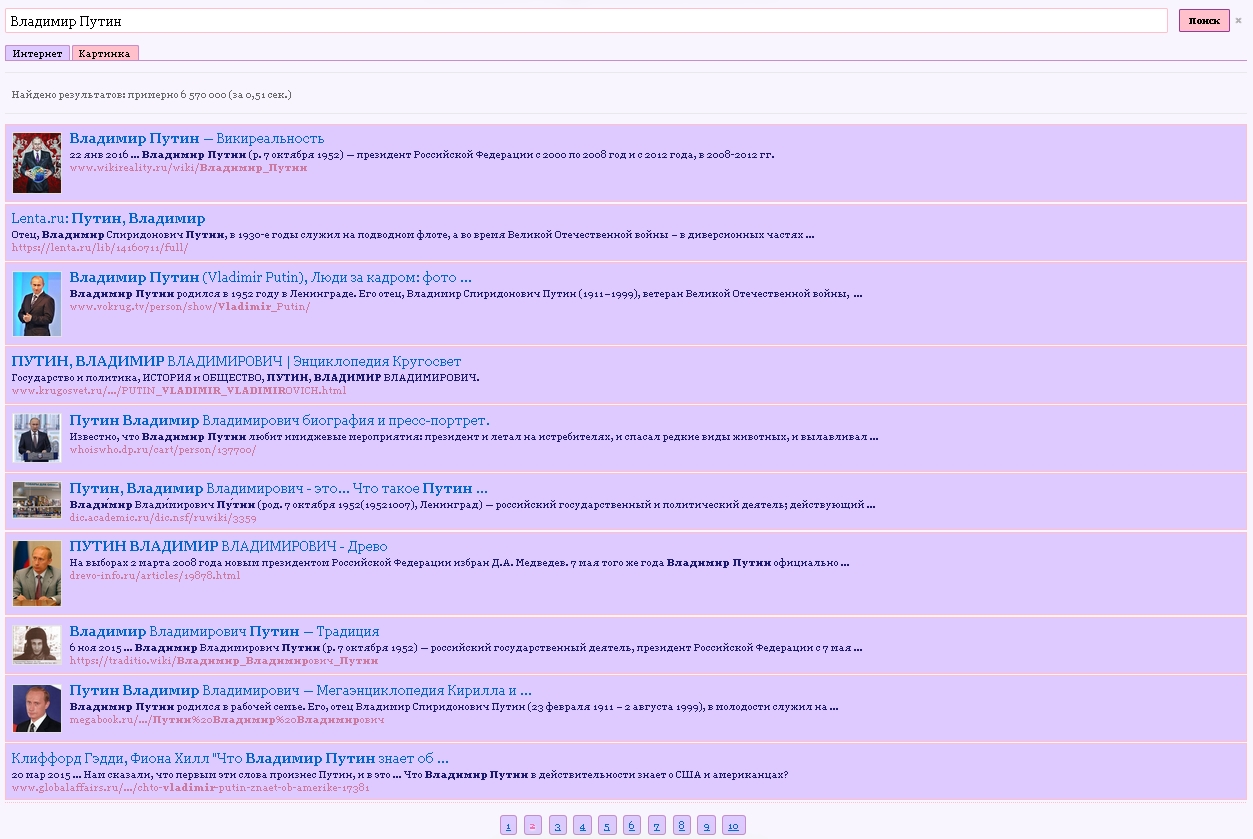
Task: Go to results page 3
Action: tap(558, 826)
